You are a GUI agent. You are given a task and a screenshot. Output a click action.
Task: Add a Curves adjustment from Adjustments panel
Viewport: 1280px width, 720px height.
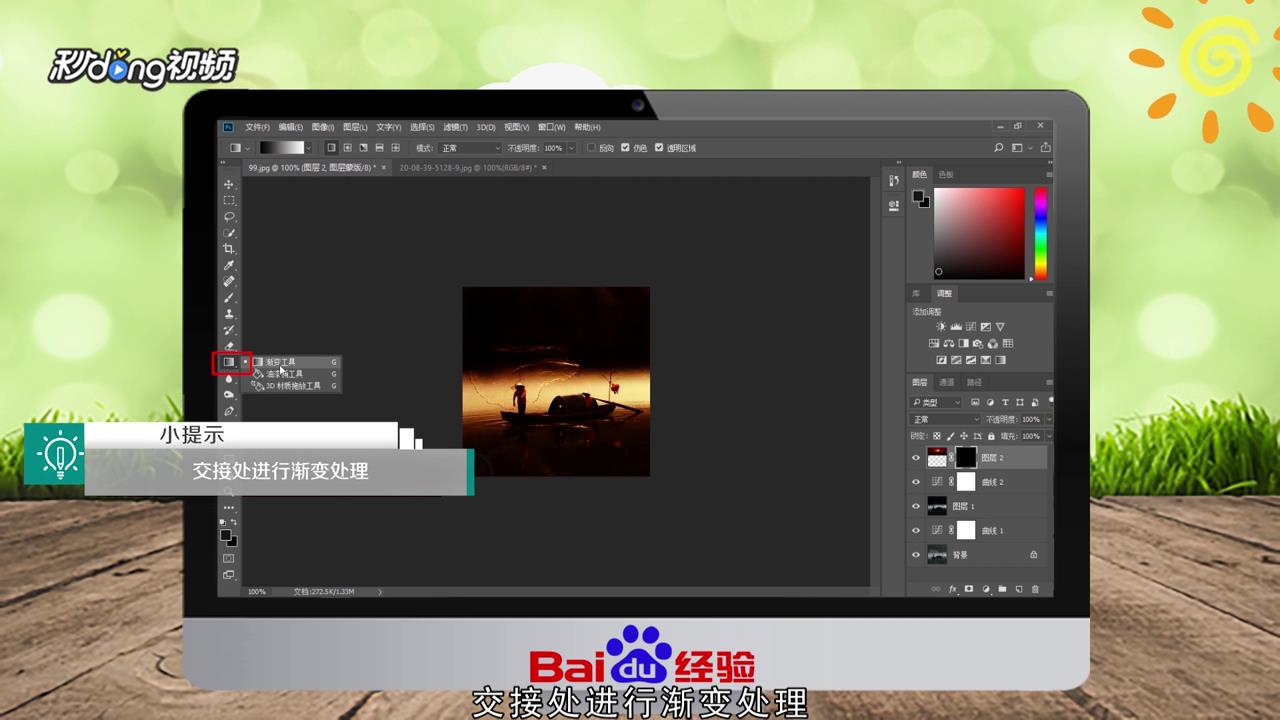click(971, 327)
